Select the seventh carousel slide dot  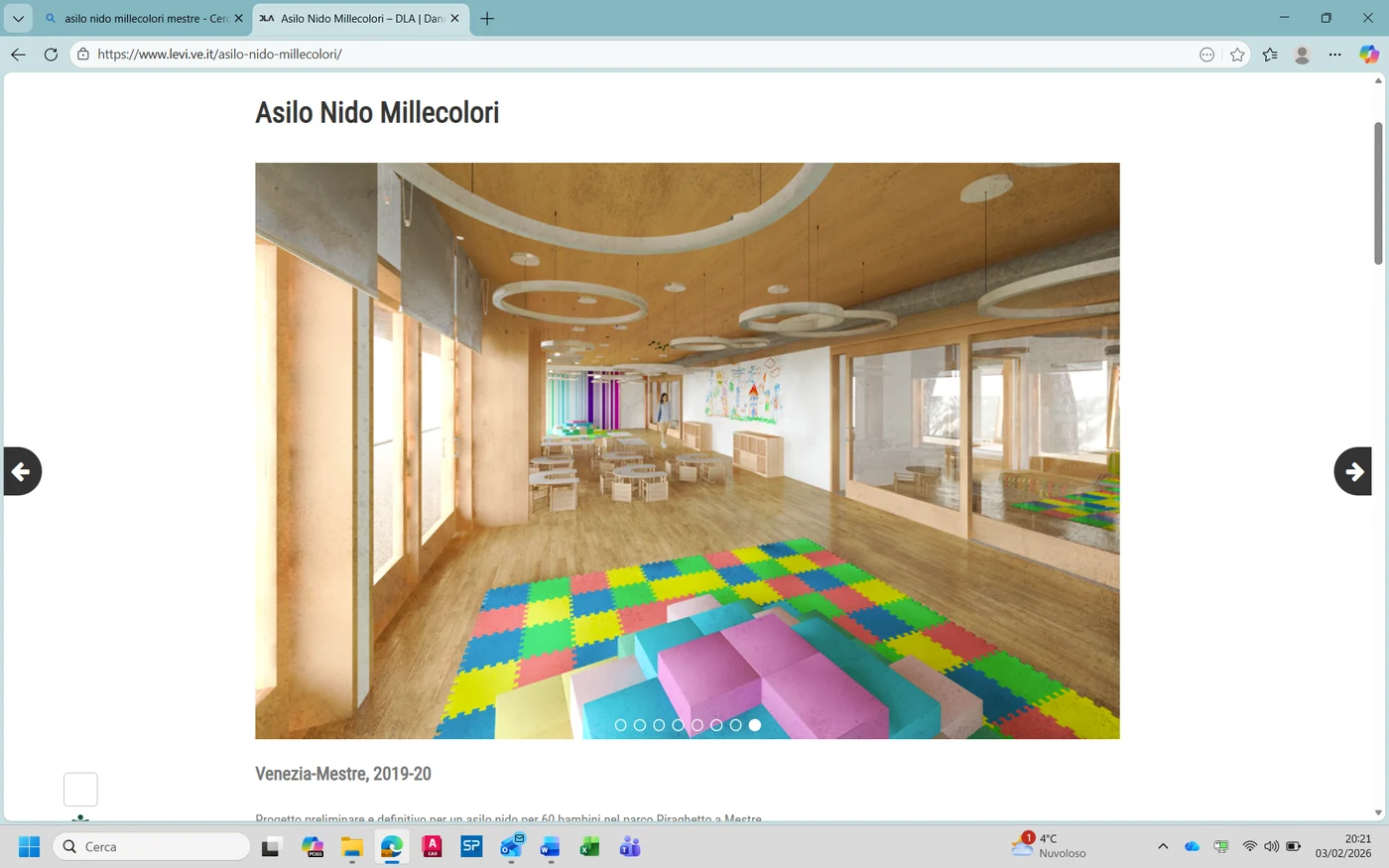(x=736, y=725)
